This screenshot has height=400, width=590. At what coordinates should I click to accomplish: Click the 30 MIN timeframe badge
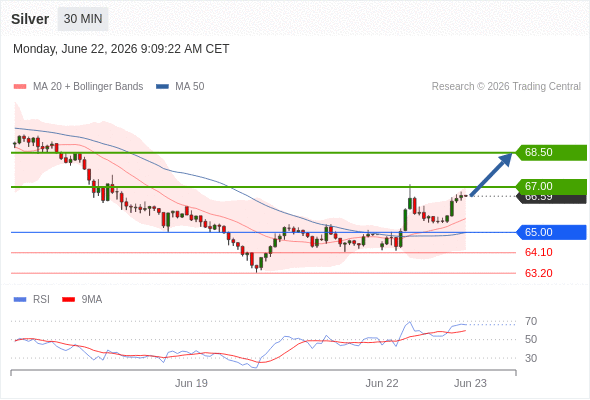(x=83, y=19)
